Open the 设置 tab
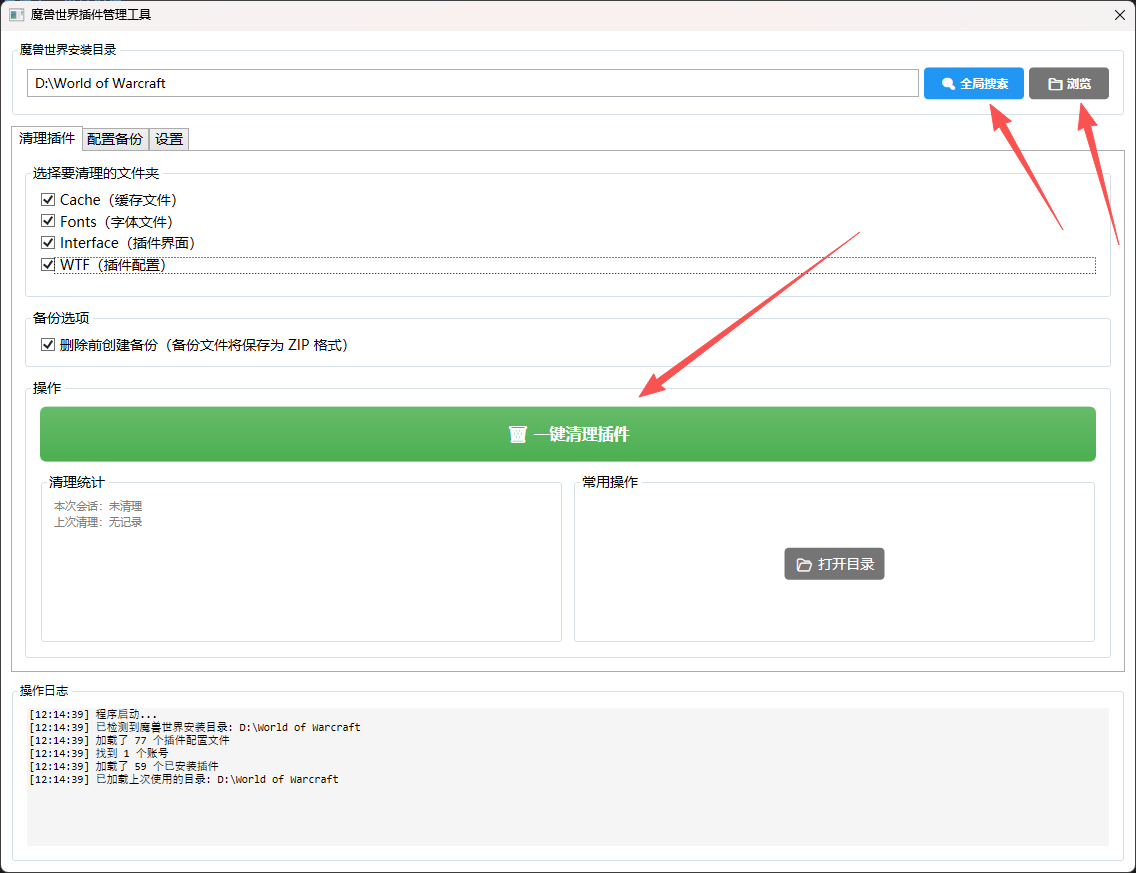1136x873 pixels. click(169, 139)
